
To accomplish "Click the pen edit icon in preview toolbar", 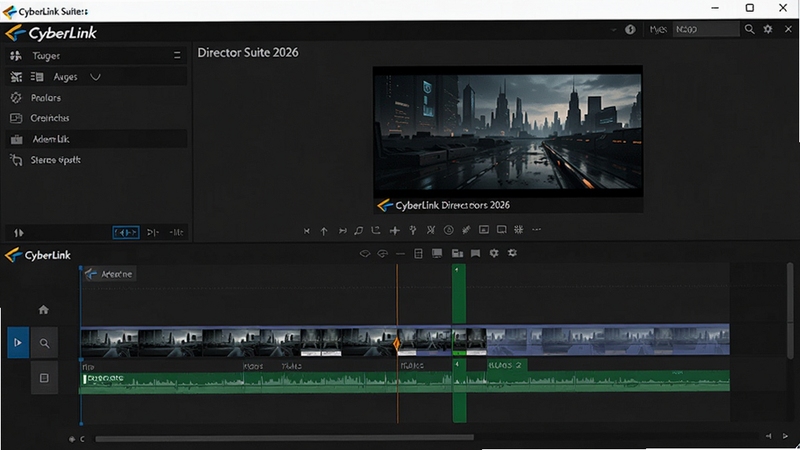I will pos(466,230).
